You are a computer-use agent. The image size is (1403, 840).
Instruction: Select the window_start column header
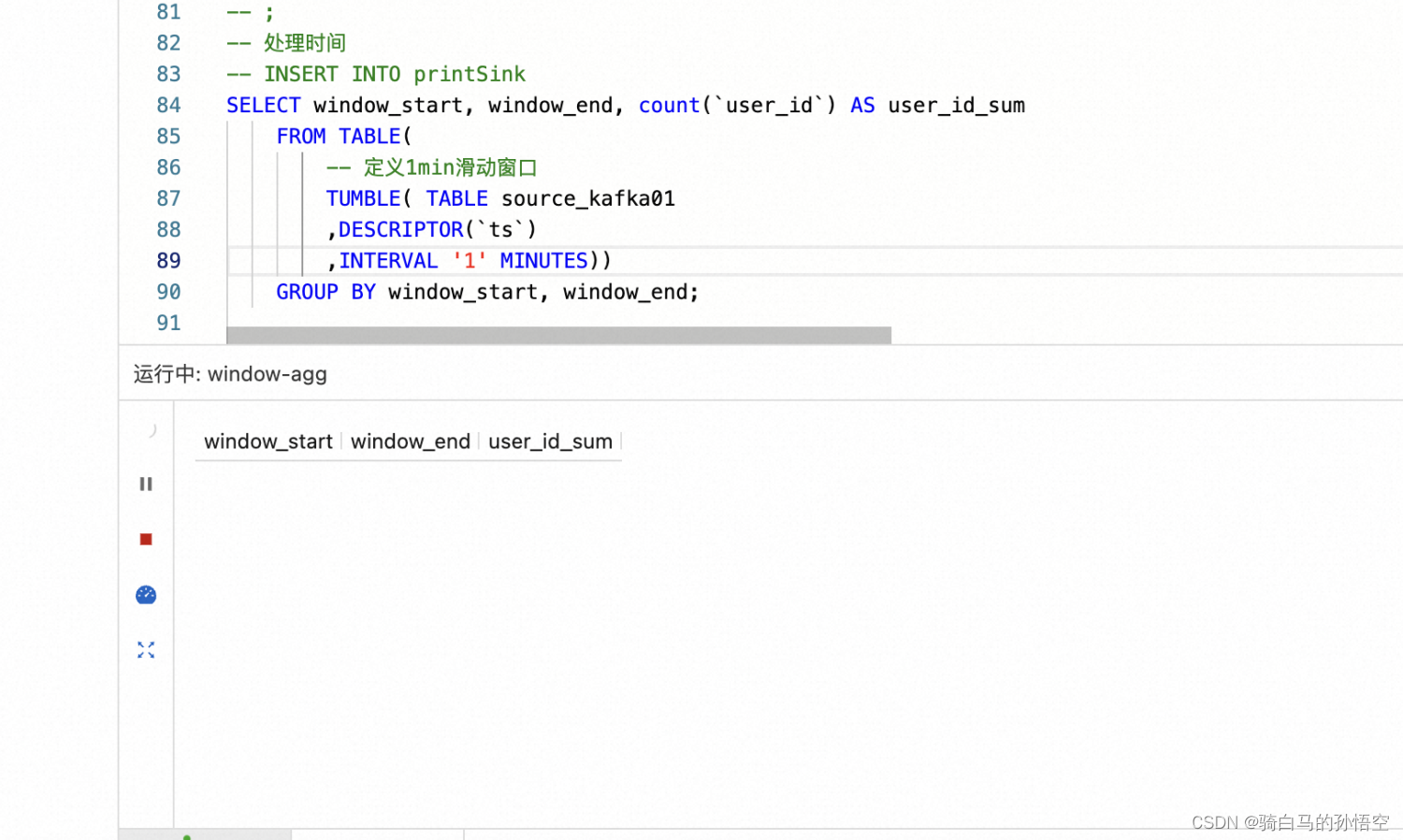(268, 442)
